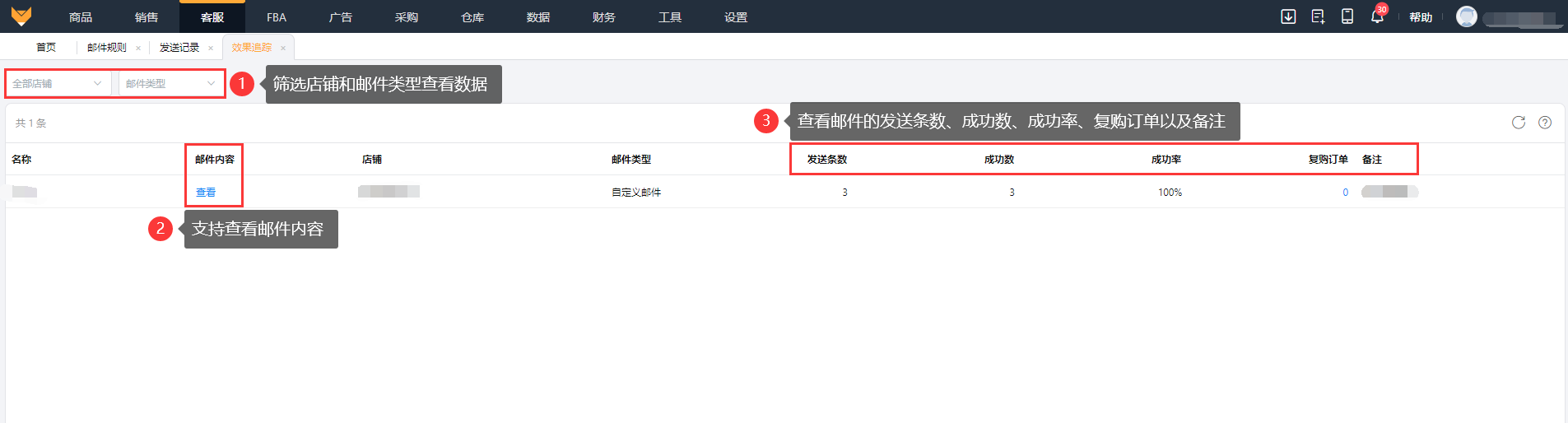Open the 工具 menu
This screenshot has width=1568, height=423.
[670, 17]
